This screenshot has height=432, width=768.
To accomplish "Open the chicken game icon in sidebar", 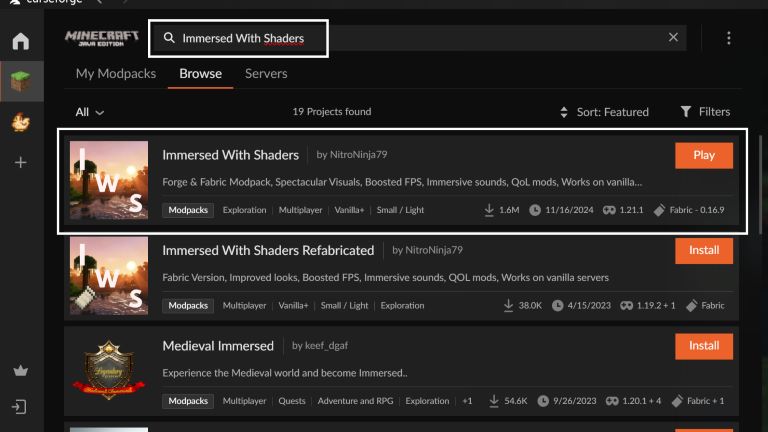I will pyautogui.click(x=21, y=122).
